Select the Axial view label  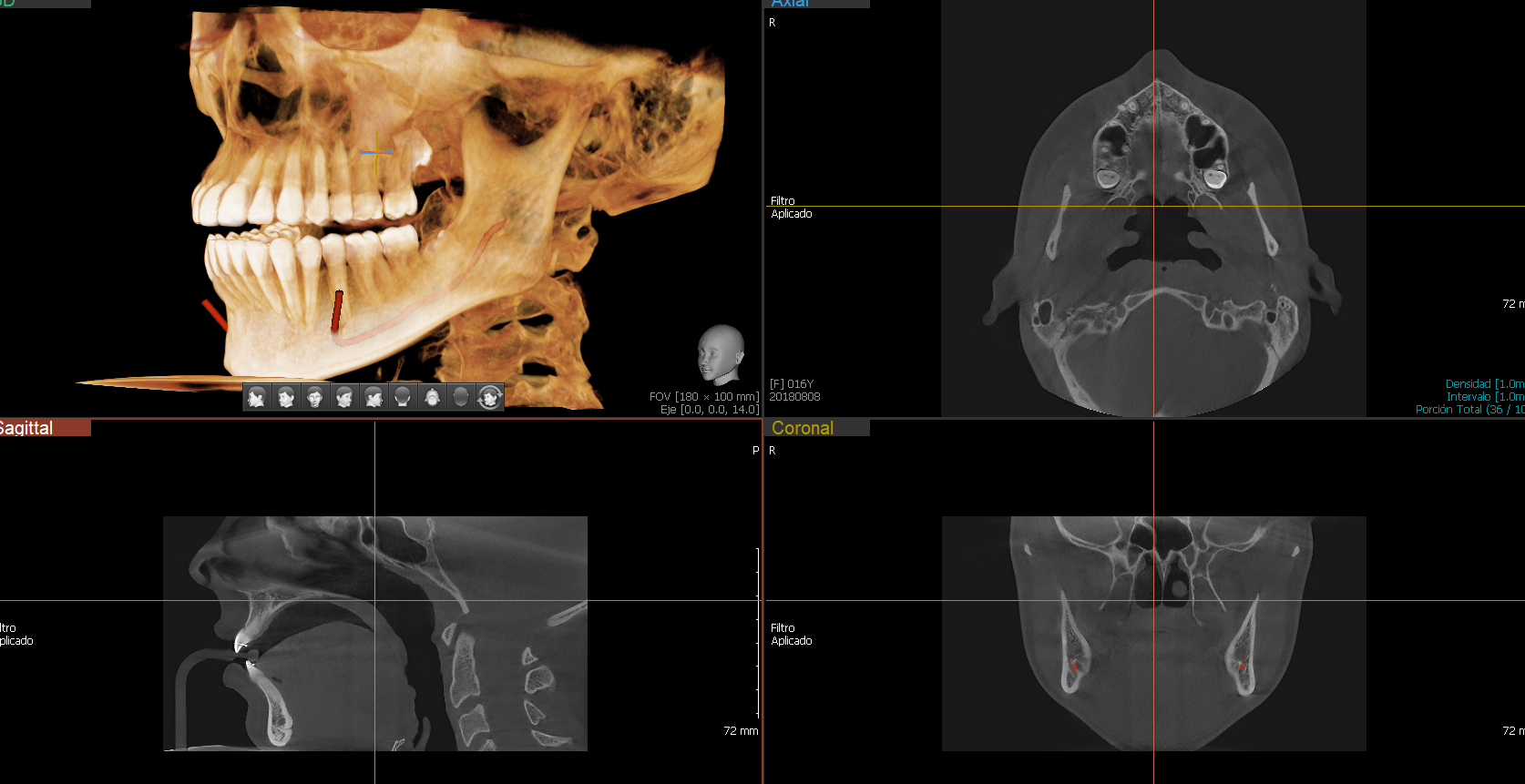[x=790, y=4]
